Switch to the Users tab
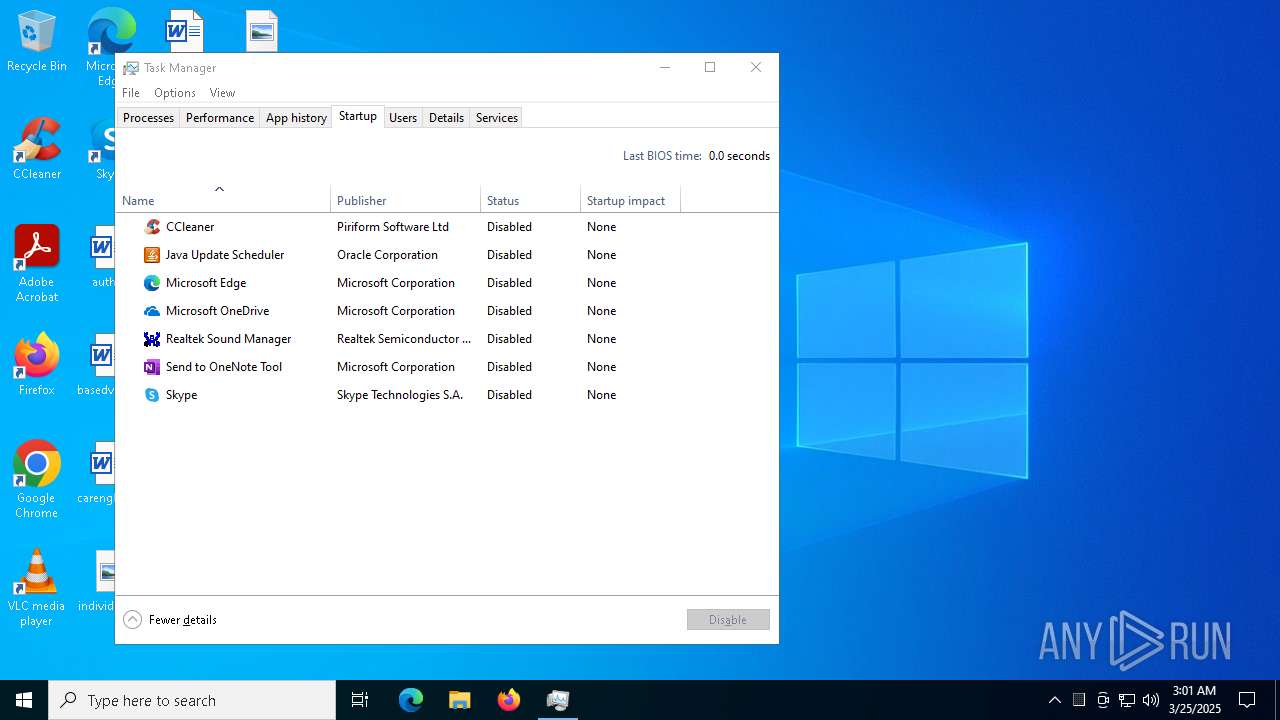1280x720 pixels. pyautogui.click(x=403, y=118)
